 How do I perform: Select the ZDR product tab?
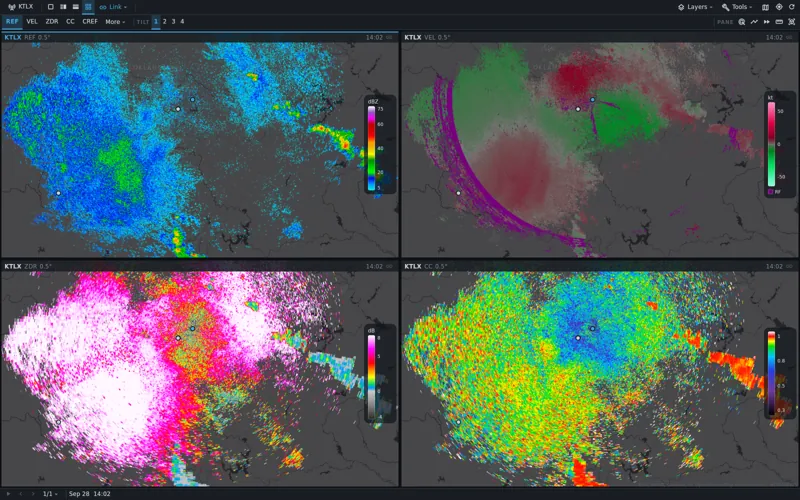point(52,22)
